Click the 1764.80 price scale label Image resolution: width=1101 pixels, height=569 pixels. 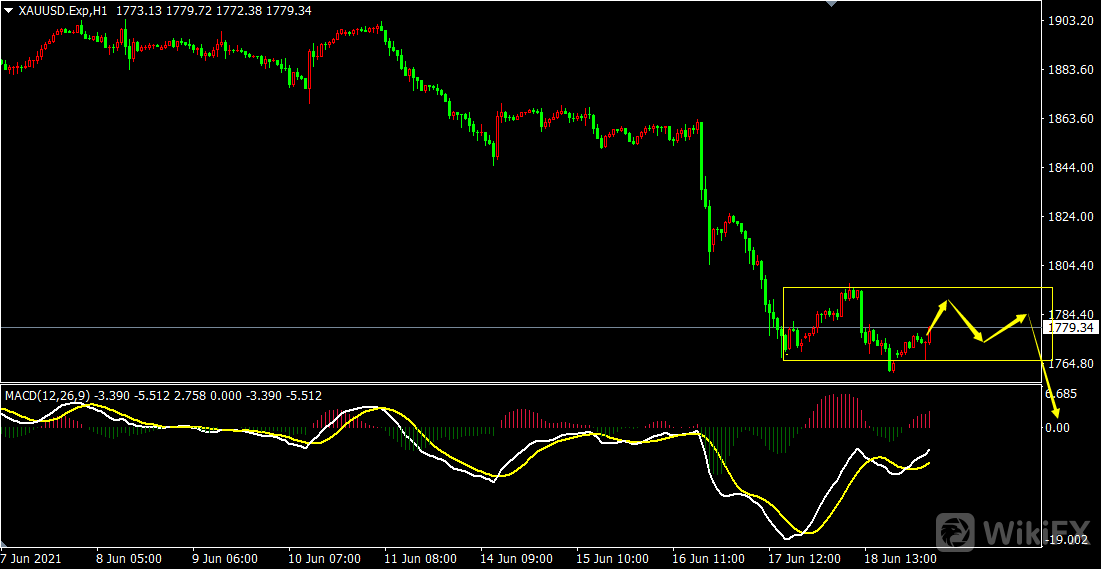tap(1067, 364)
